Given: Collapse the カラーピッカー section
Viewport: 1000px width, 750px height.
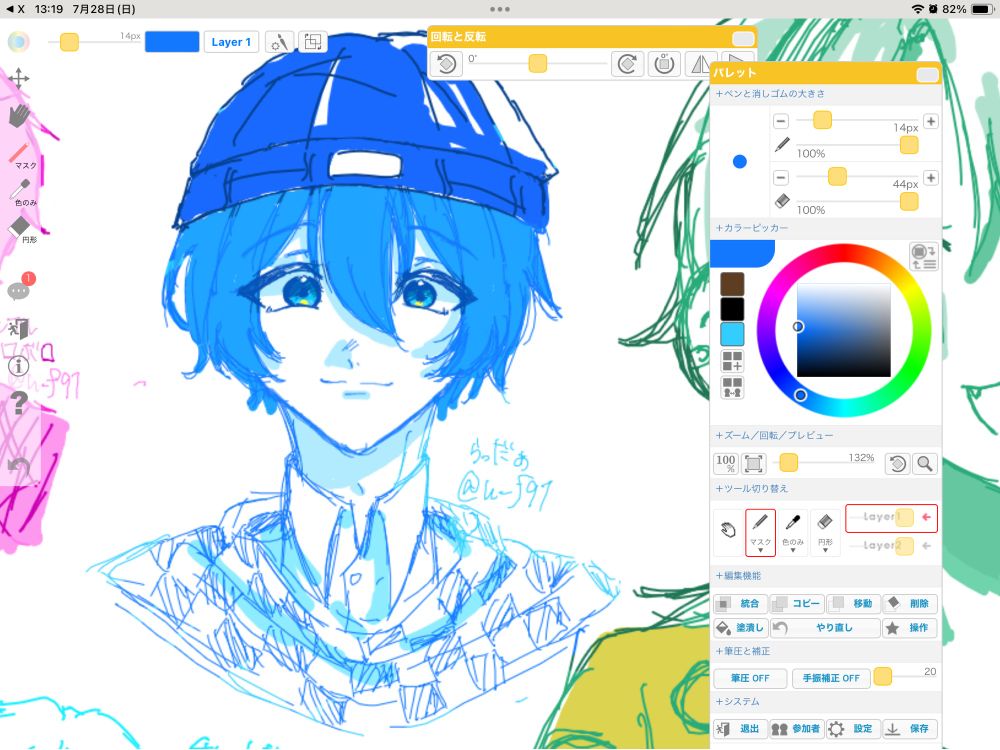Looking at the screenshot, I should click(x=752, y=228).
